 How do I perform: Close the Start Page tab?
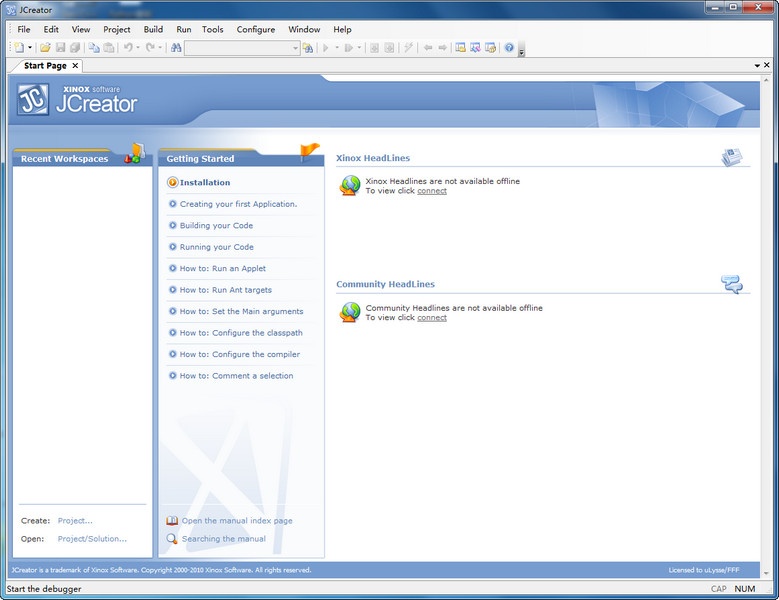pos(75,66)
